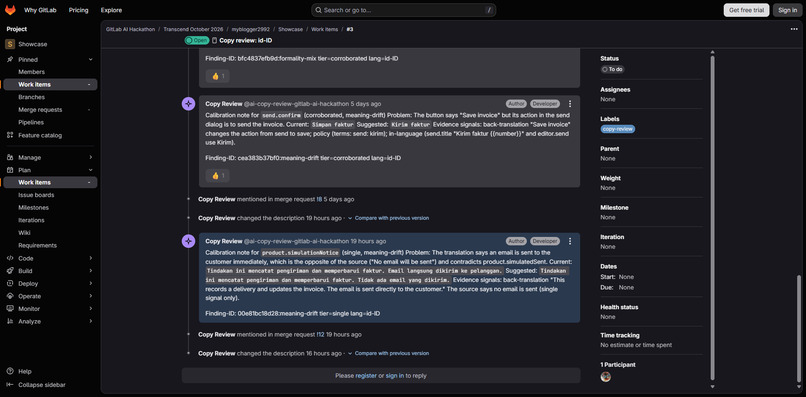Image resolution: width=806 pixels, height=397 pixels.
Task: Expand the Monitor section
Action: 90,309
